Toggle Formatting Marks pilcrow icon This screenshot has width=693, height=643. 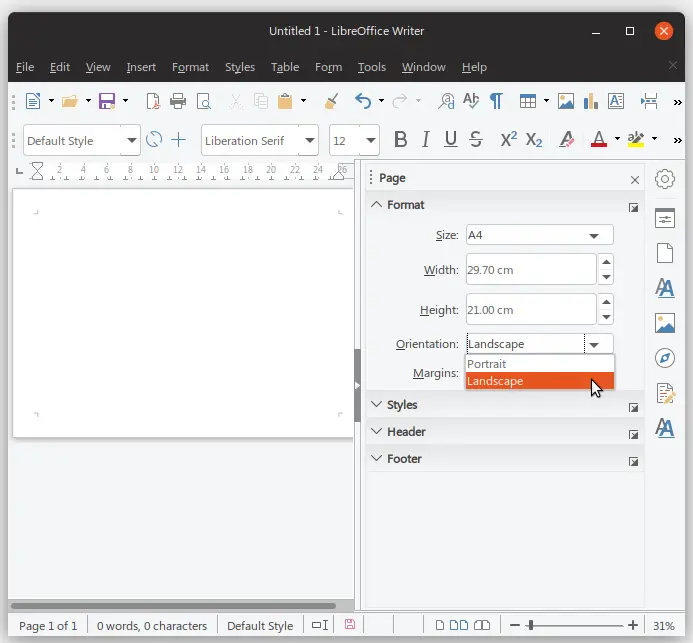496,101
